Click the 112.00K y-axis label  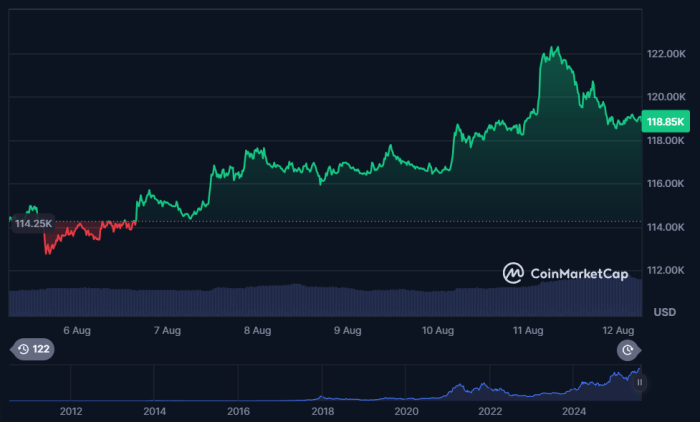coord(668,271)
